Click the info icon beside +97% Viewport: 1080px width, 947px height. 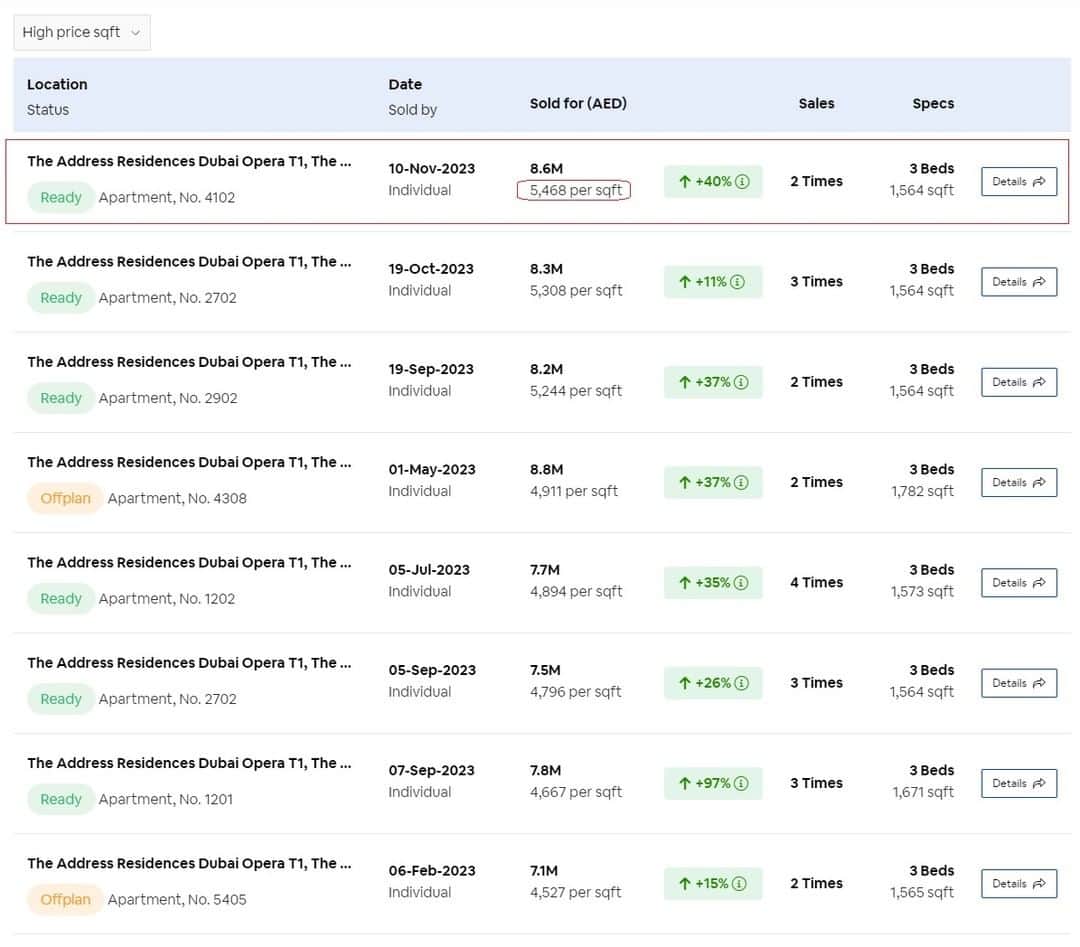click(x=741, y=783)
